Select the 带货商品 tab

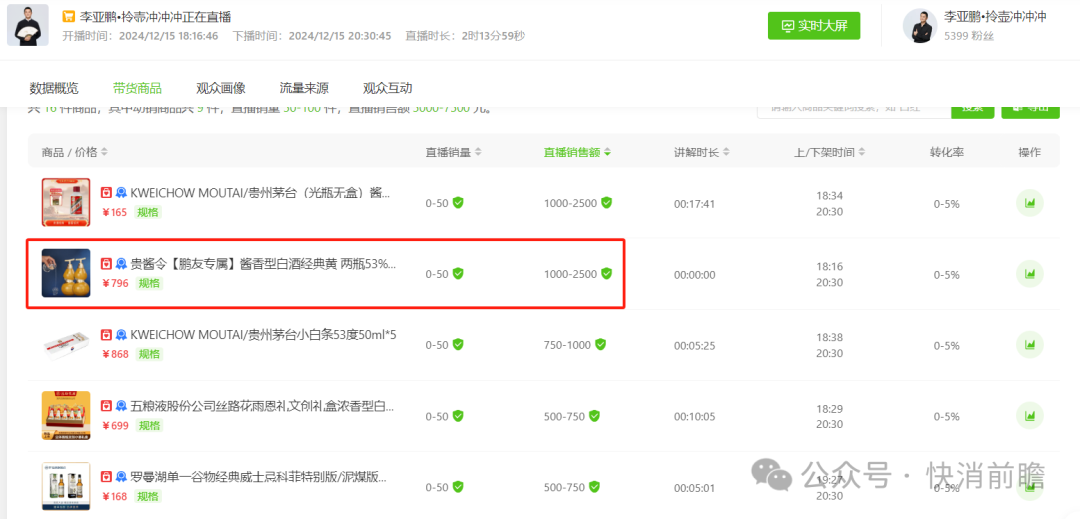pyautogui.click(x=137, y=88)
